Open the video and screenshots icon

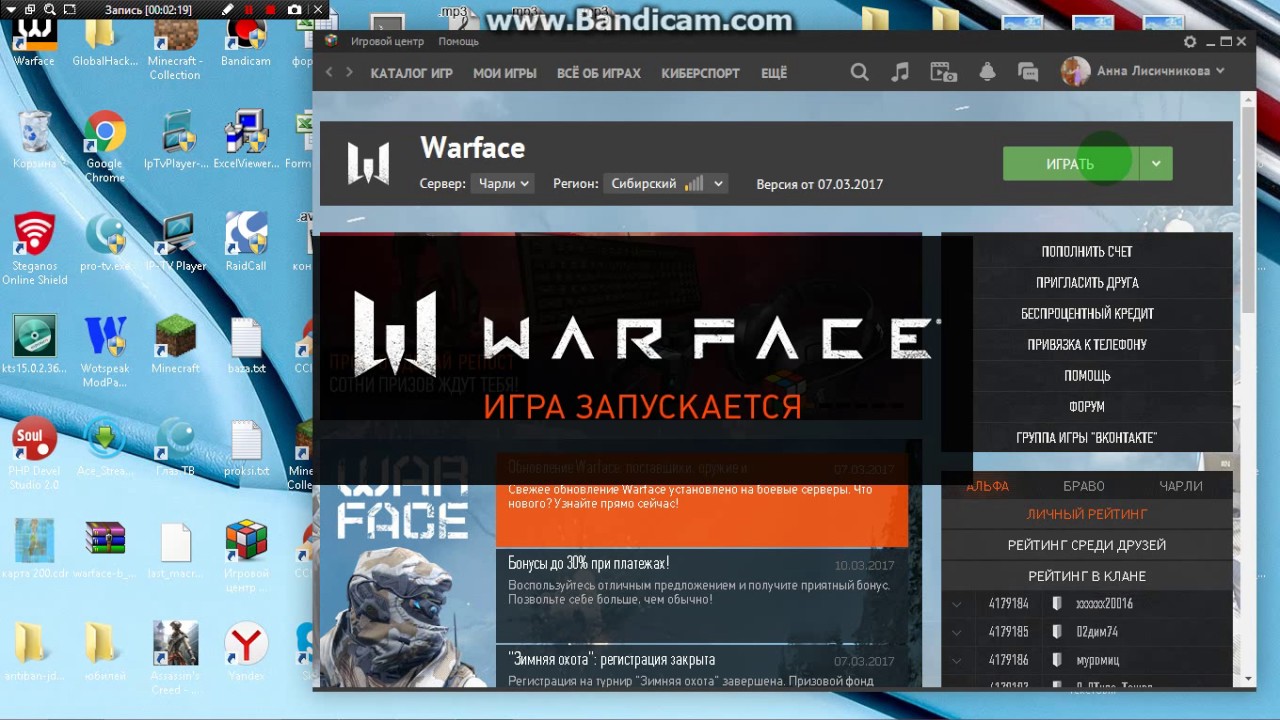[943, 72]
